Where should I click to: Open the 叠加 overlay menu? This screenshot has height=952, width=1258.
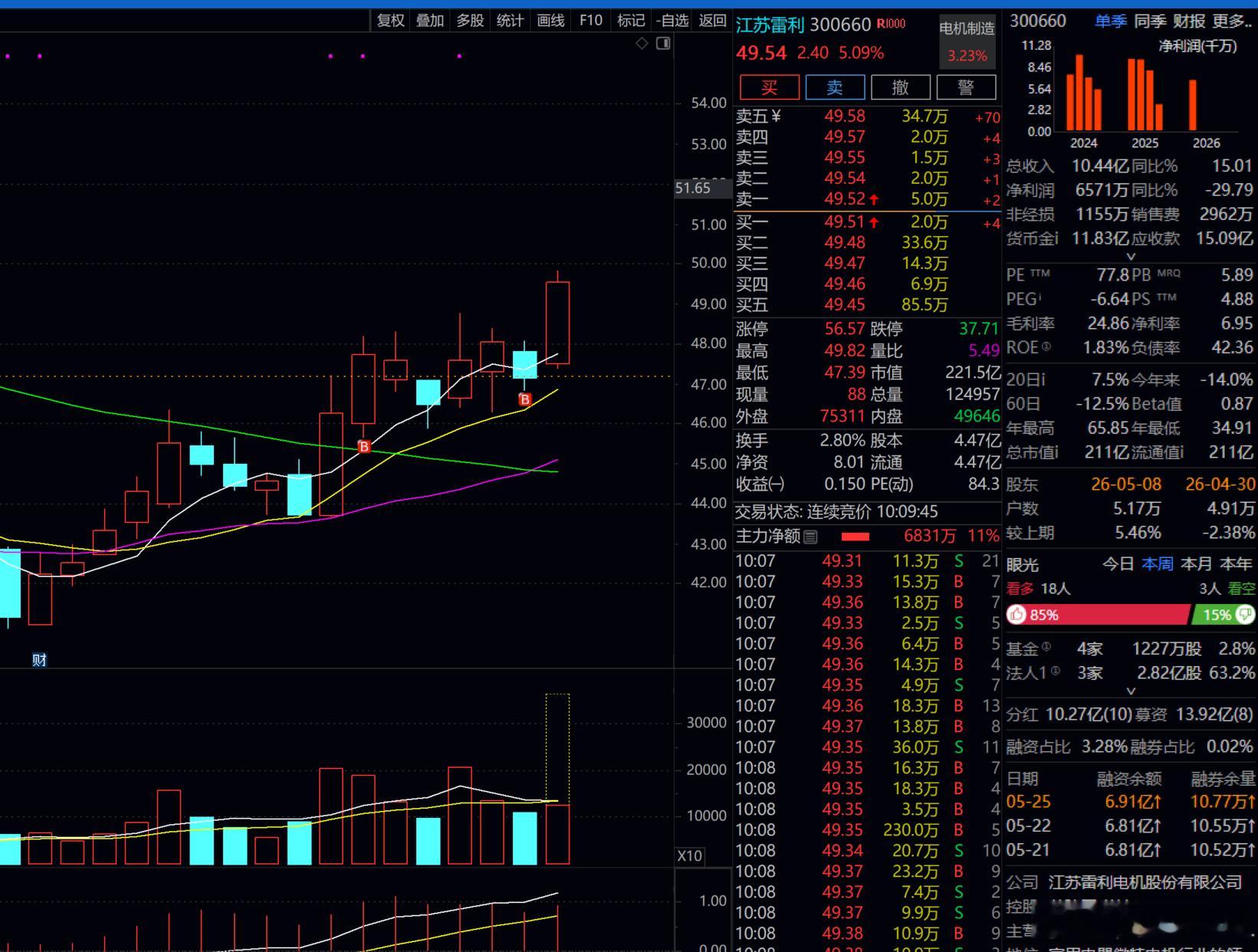click(x=430, y=21)
